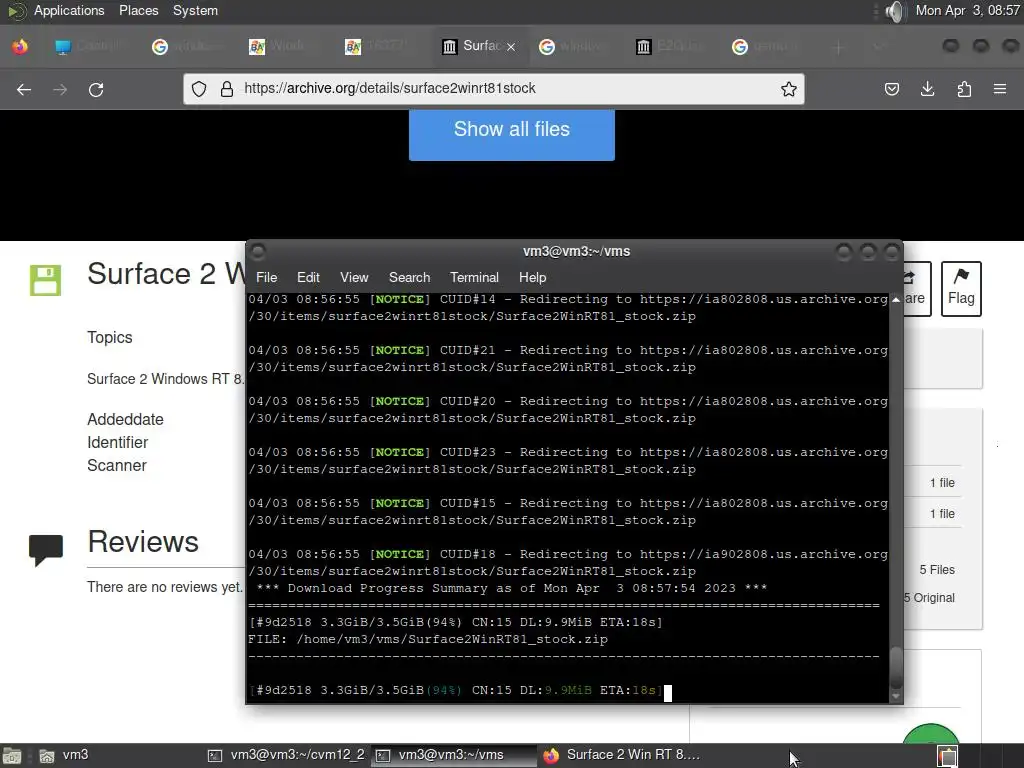
Task: Click the terminal window menu button at left of title
Action: 258,251
